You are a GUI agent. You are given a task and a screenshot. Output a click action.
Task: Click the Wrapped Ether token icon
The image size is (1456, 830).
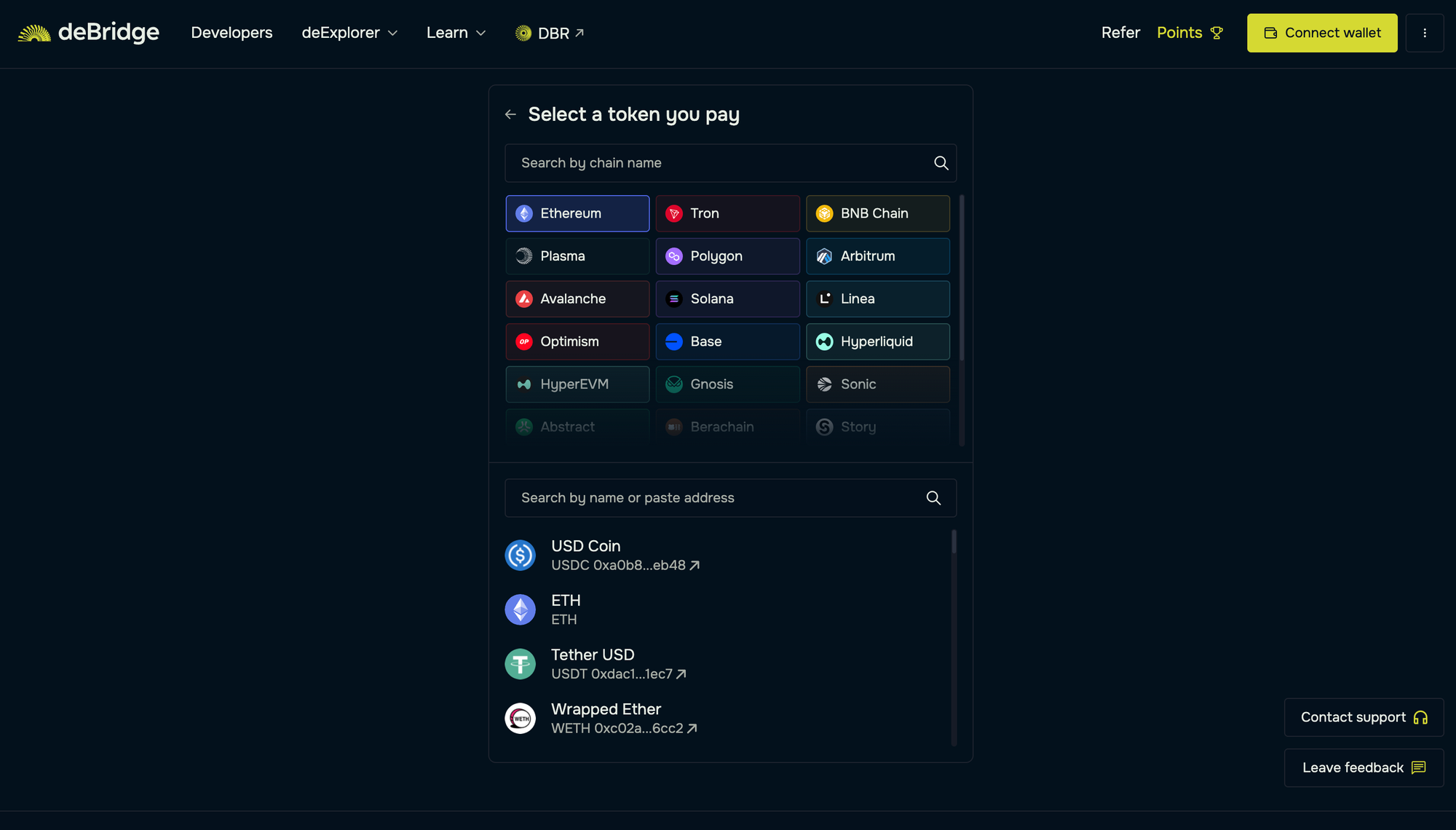(520, 718)
